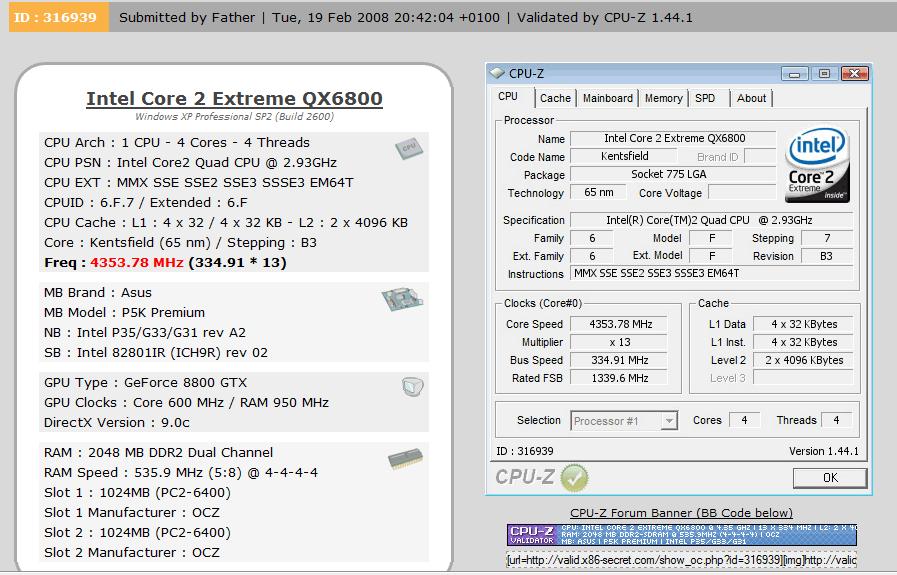
Task: Click the Multiplier value x 13
Action: click(x=620, y=342)
